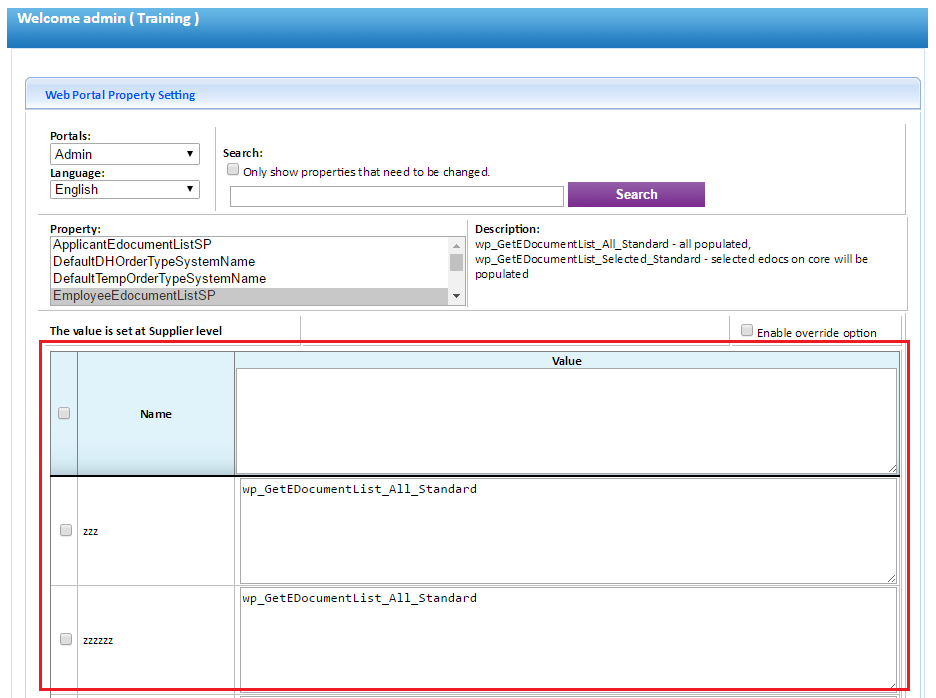Click 'Welcome admin ( Training )' header text
Screen dimensions: 936x698
pyautogui.click(x=108, y=19)
